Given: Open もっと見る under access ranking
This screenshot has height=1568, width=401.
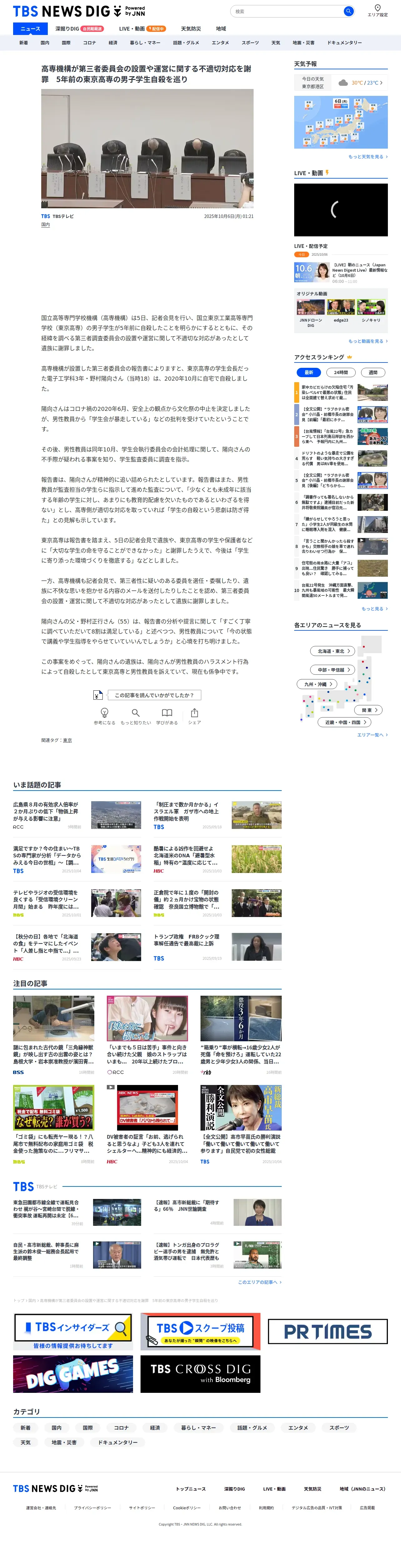Looking at the screenshot, I should [374, 609].
